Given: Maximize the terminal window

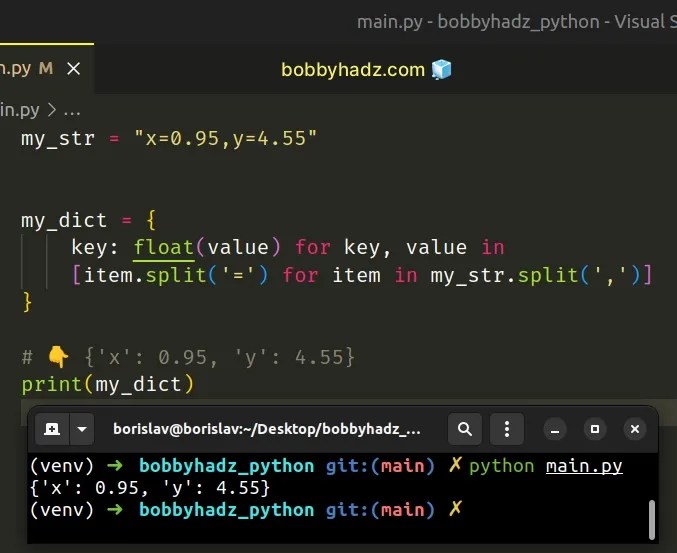Looking at the screenshot, I should pos(595,429).
